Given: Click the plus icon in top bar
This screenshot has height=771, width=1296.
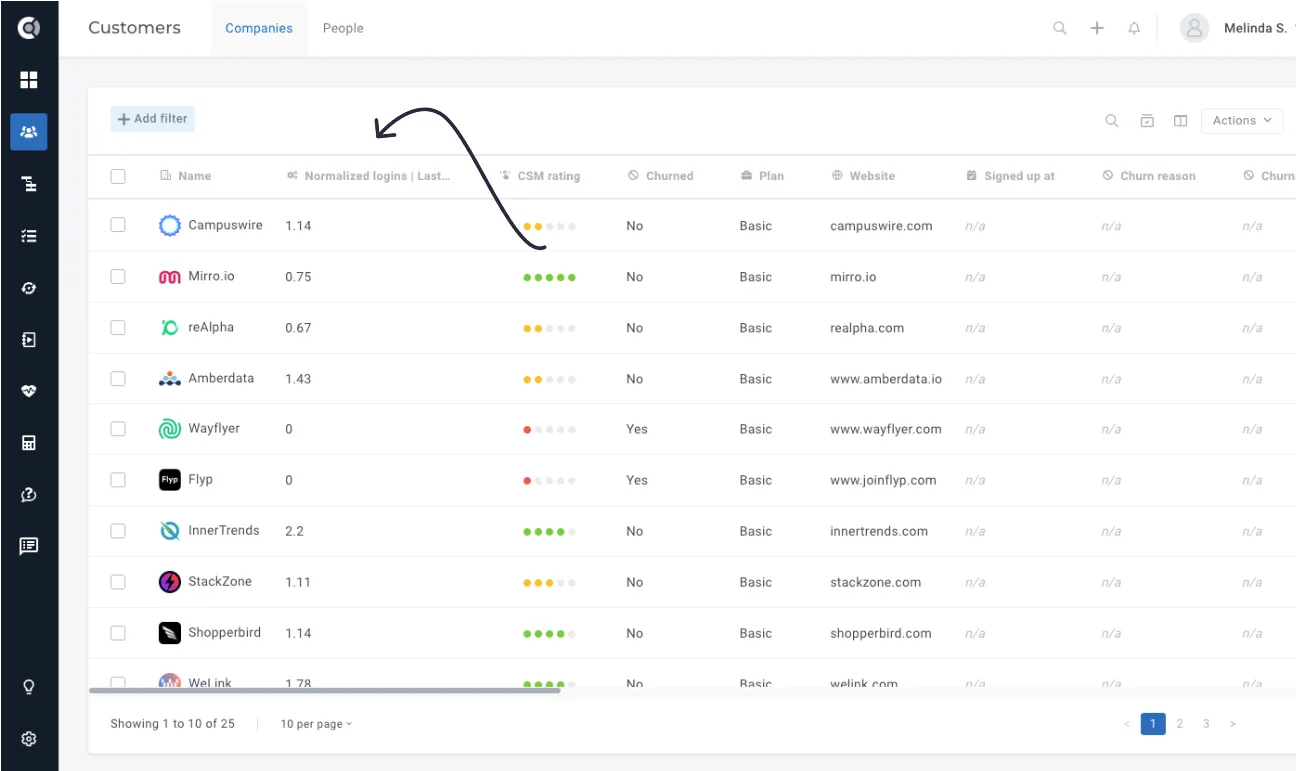Looking at the screenshot, I should pos(1097,28).
